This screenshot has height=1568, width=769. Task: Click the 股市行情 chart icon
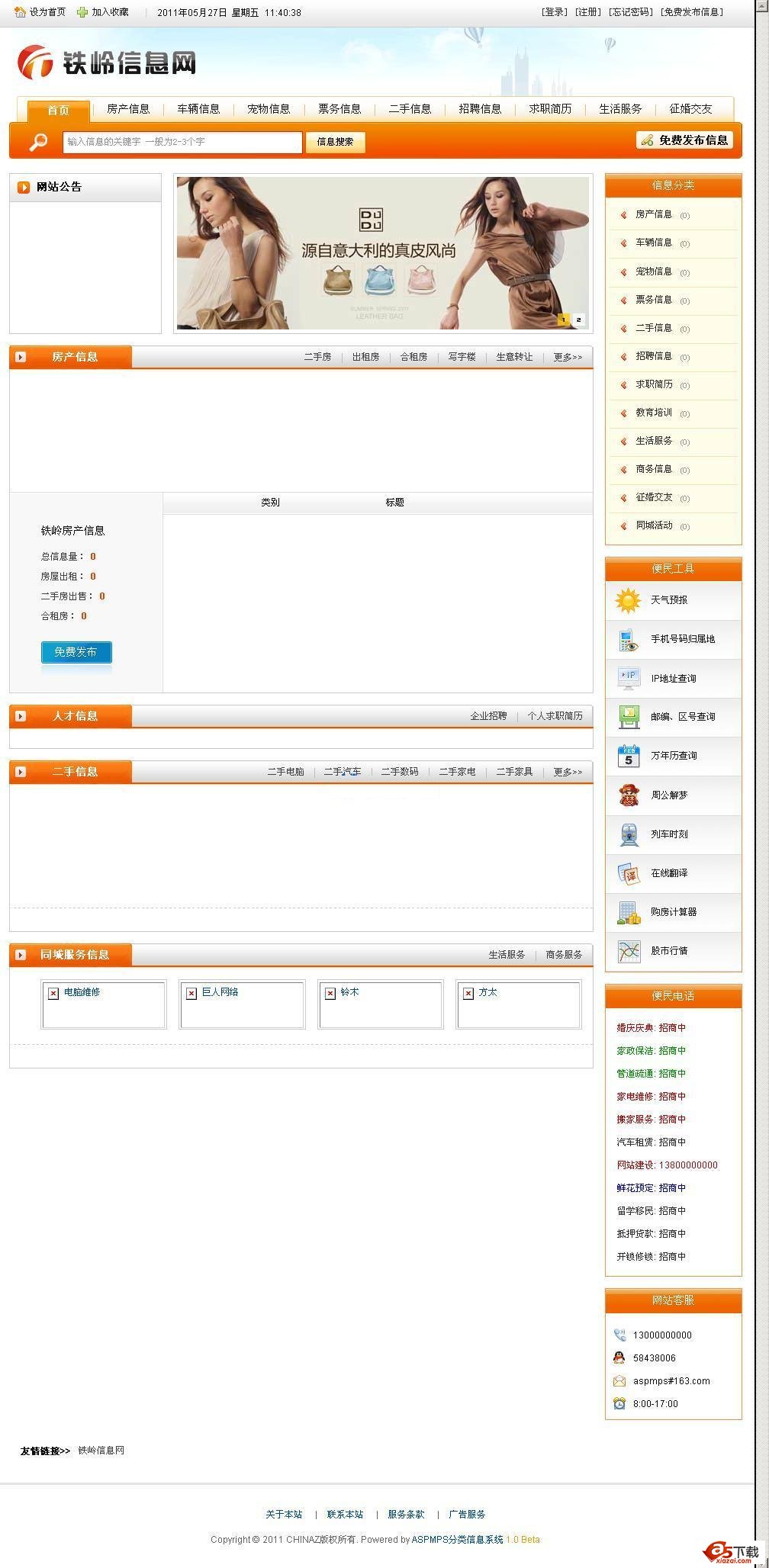tap(628, 951)
